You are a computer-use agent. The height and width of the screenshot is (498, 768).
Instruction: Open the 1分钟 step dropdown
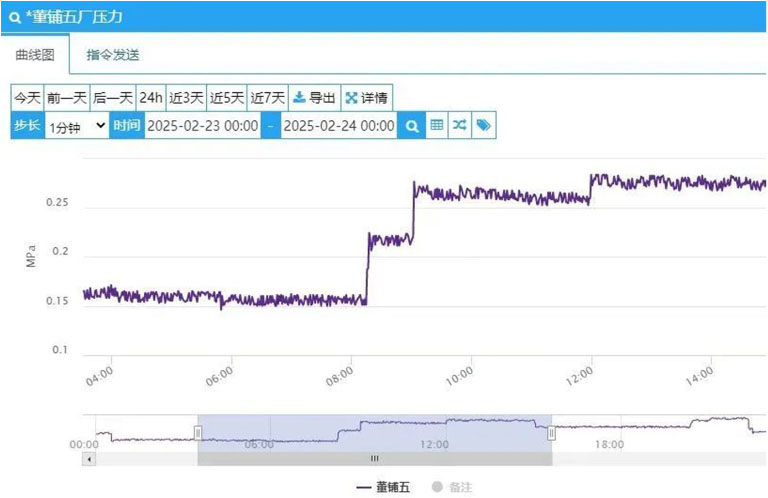[x=77, y=126]
